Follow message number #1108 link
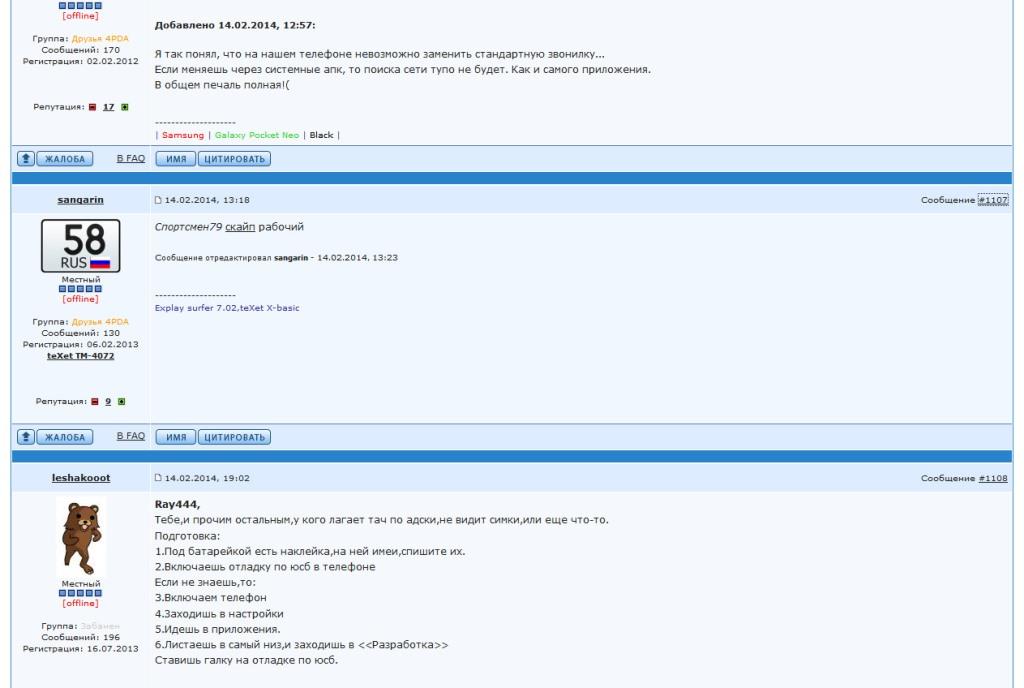 [992, 479]
